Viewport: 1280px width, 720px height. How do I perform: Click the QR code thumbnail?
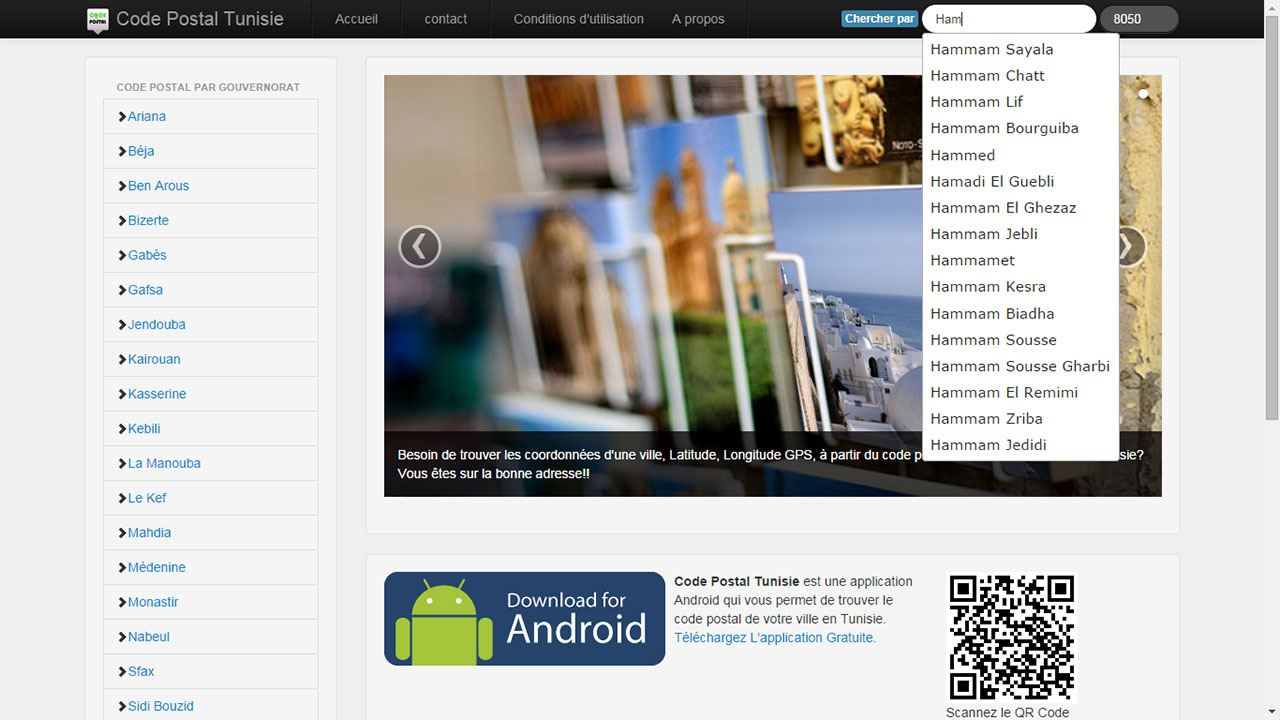coord(1010,636)
